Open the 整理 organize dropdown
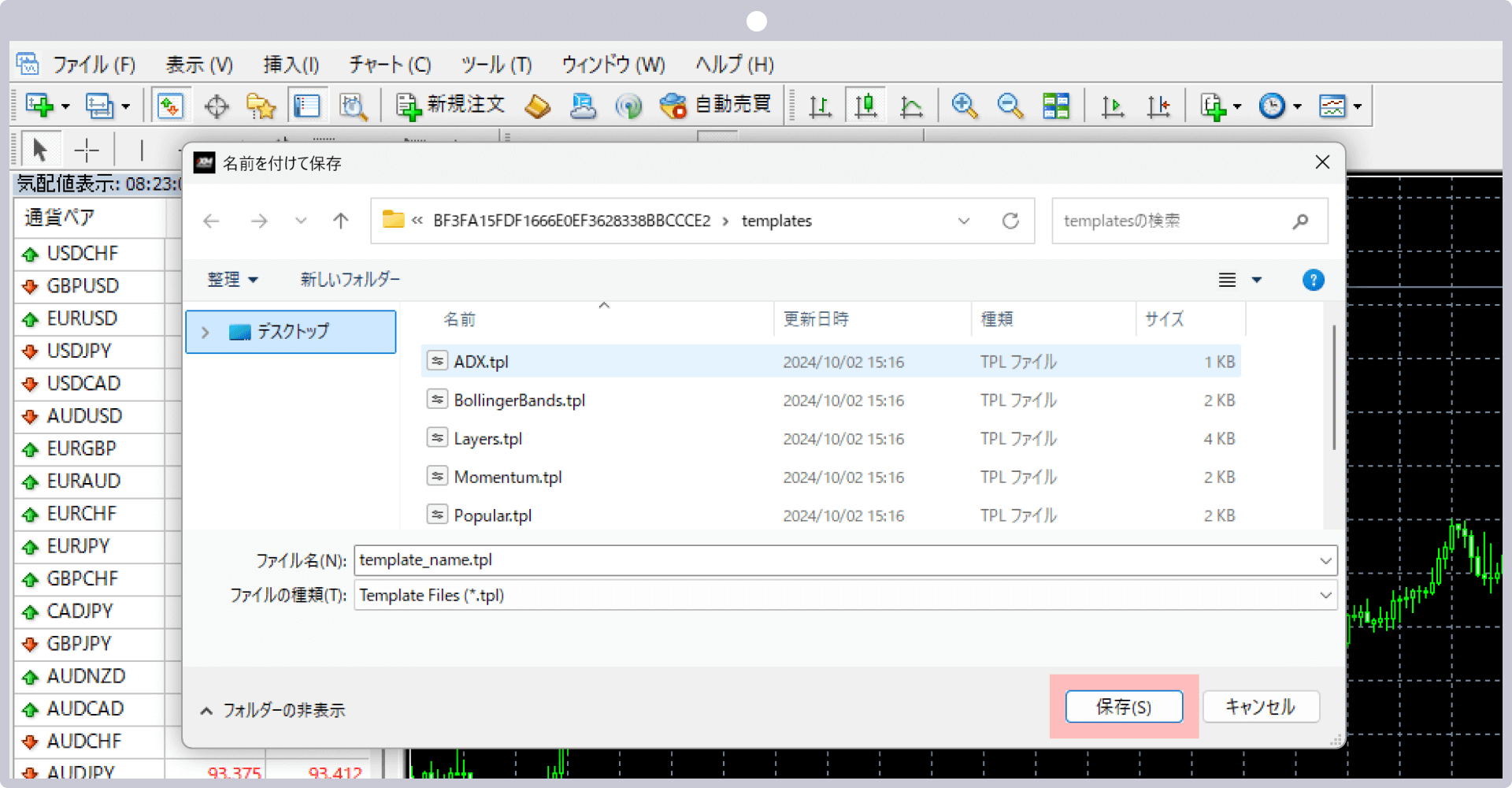Screen dimensions: 1512x788 (232, 280)
